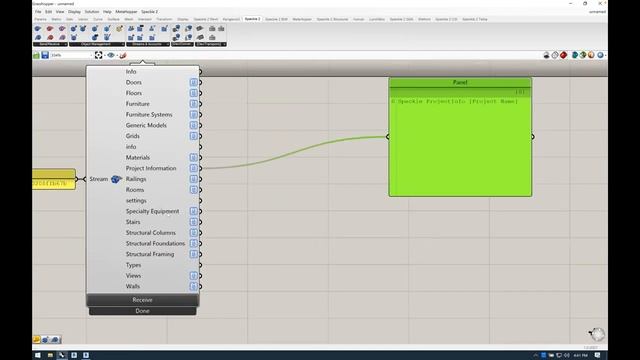Click the orange preview mesh quality icon
The height and width of the screenshot is (360, 640).
[x=591, y=55]
